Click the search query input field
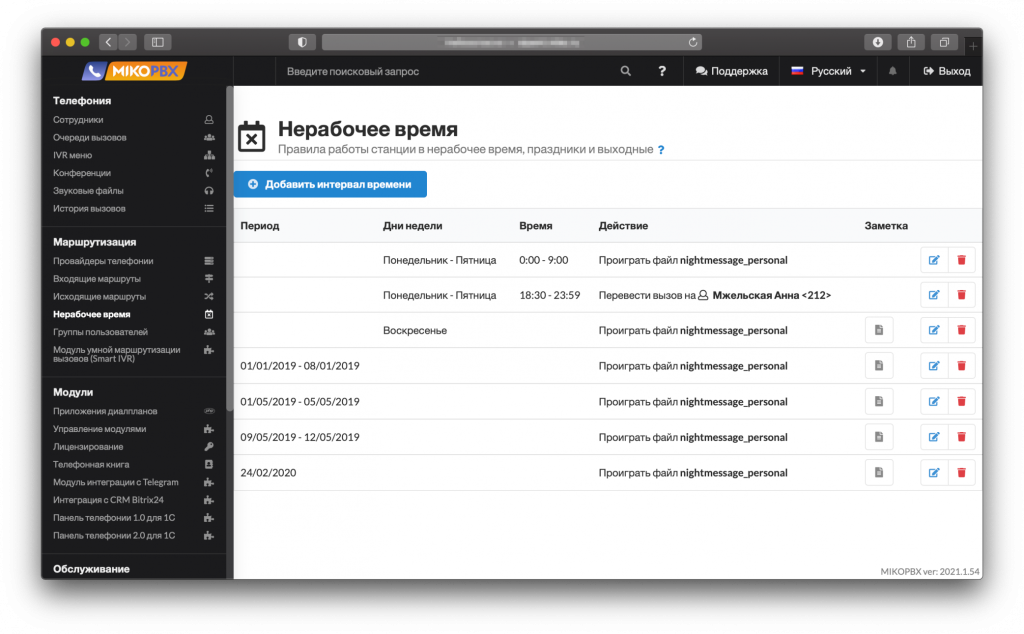The height and width of the screenshot is (634, 1024). [x=440, y=71]
